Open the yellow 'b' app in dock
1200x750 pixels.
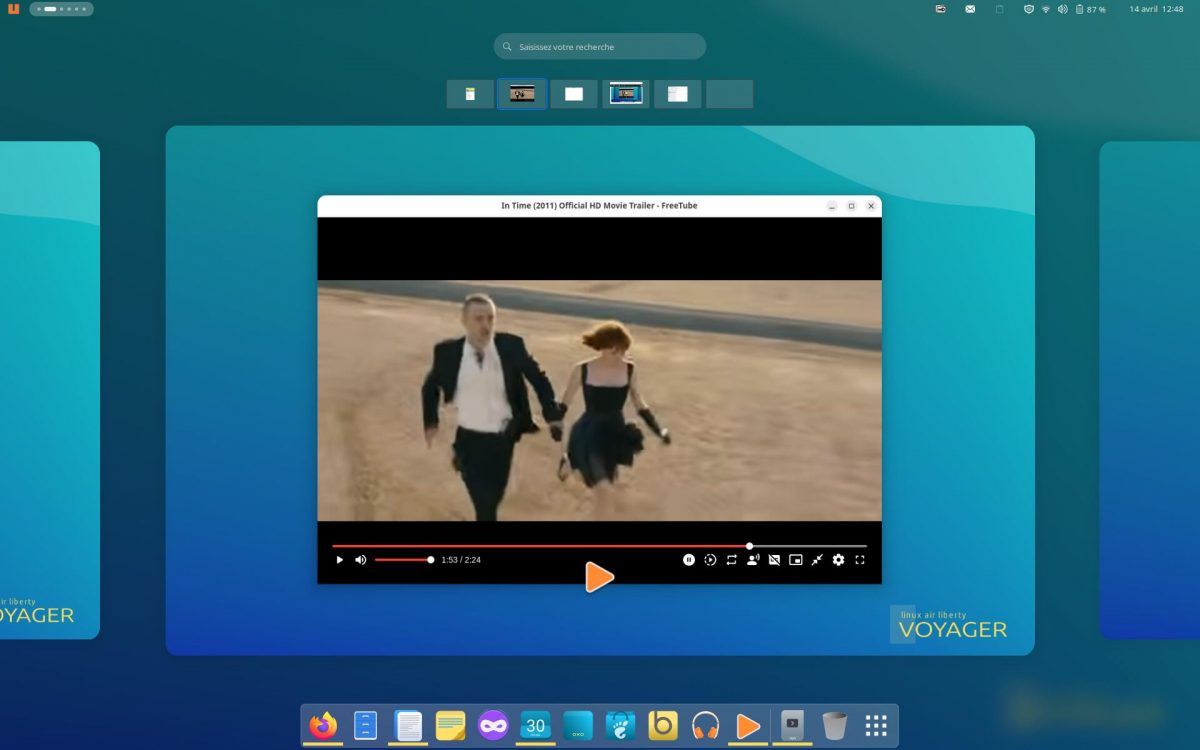point(663,725)
